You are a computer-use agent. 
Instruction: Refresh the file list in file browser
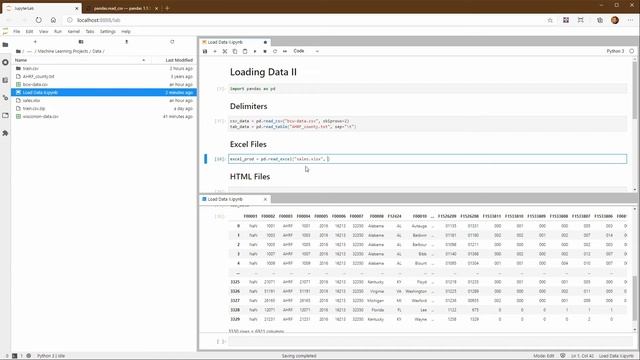coord(172,42)
